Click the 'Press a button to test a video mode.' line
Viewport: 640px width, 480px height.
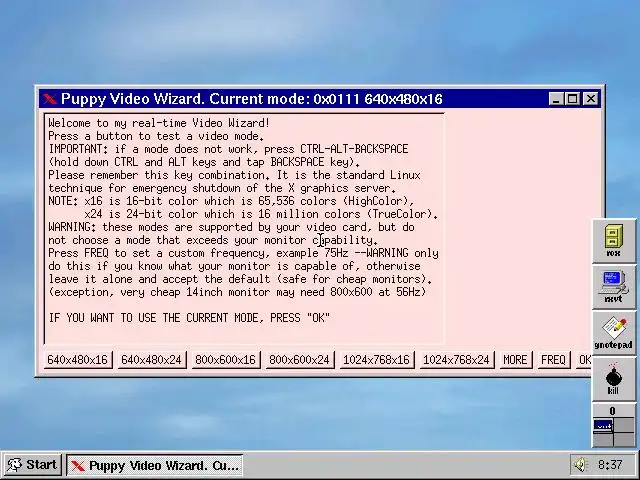pyautogui.click(x=156, y=136)
